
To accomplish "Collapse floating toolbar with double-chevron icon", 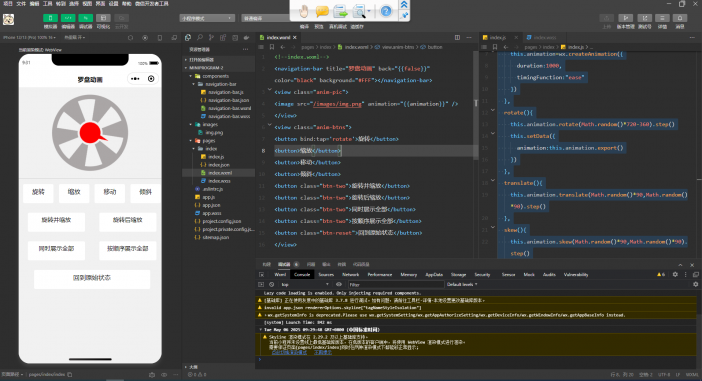I will click(404, 4).
